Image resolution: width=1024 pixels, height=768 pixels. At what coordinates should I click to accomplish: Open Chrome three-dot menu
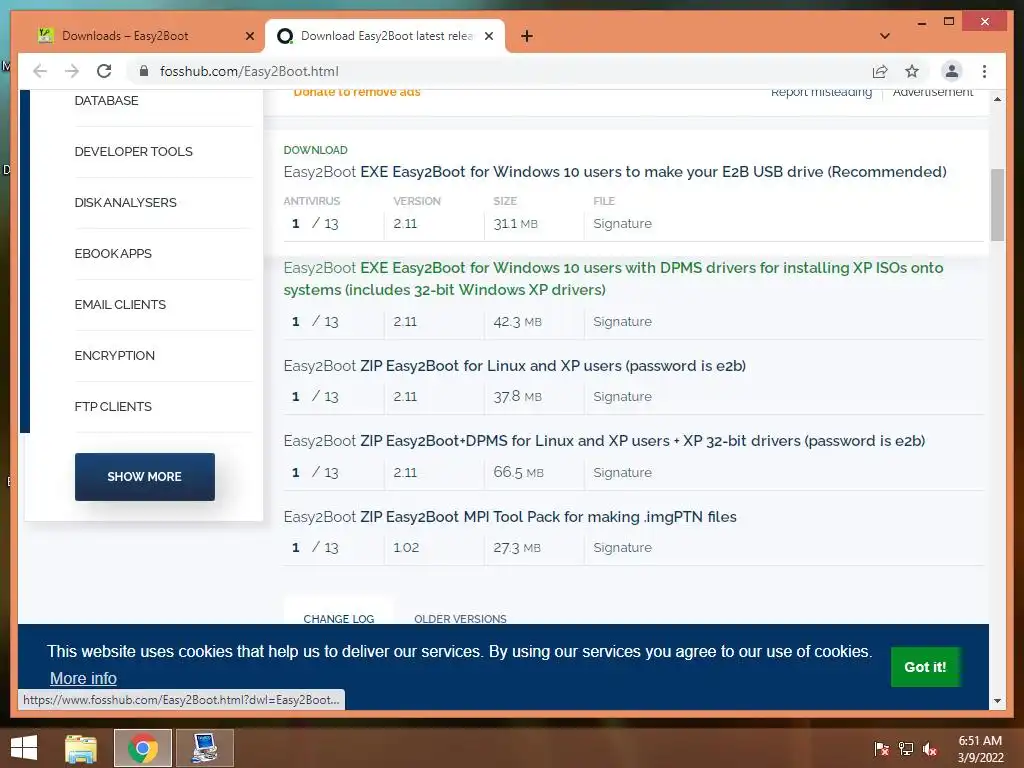tap(984, 71)
